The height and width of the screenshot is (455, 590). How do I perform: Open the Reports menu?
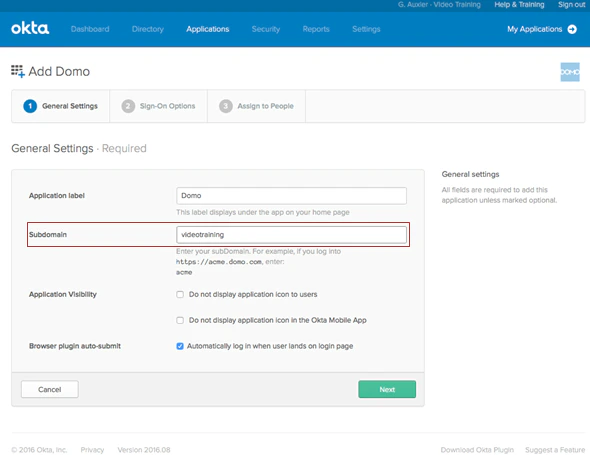pyautogui.click(x=316, y=29)
